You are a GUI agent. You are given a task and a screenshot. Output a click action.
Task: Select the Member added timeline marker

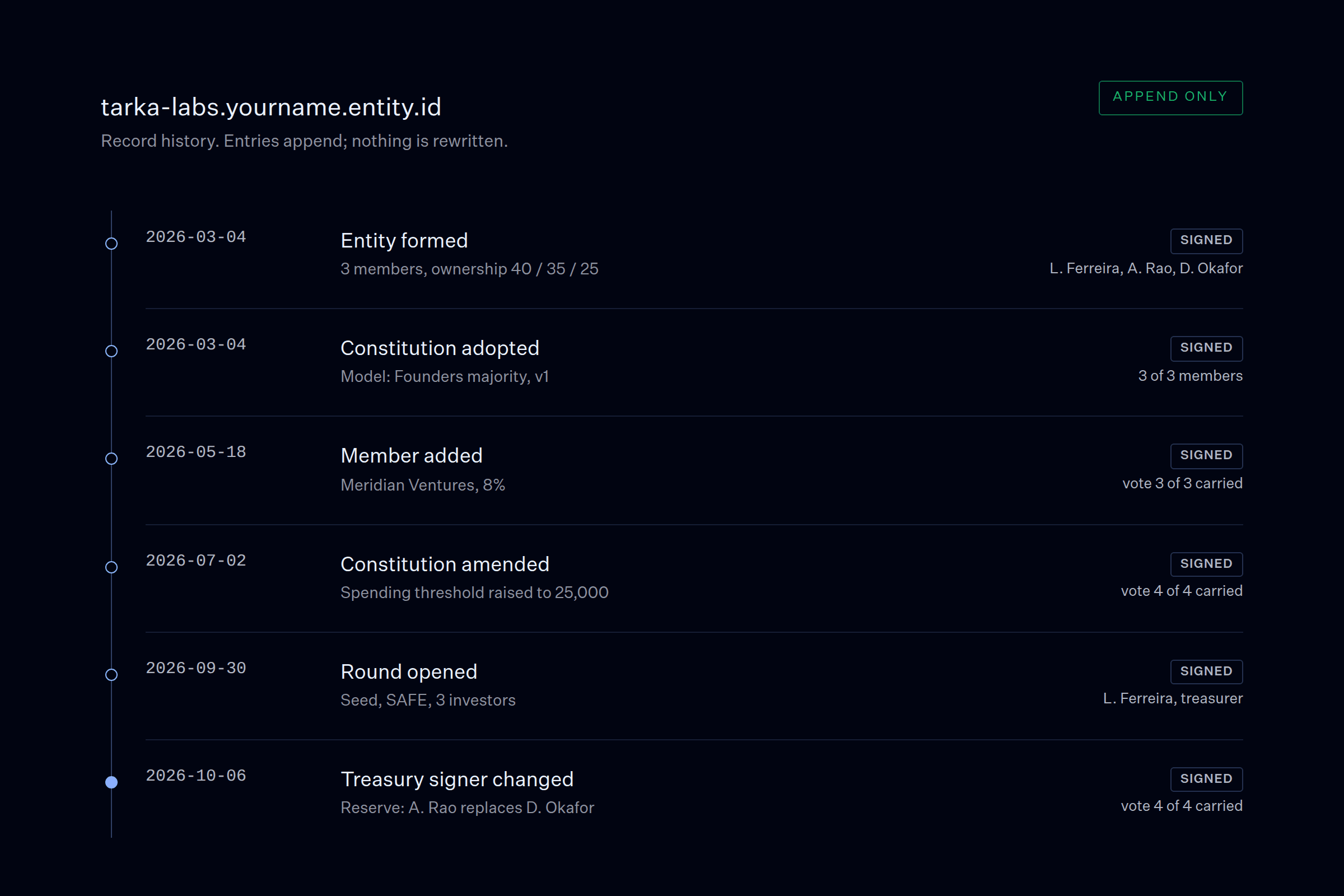(111, 458)
